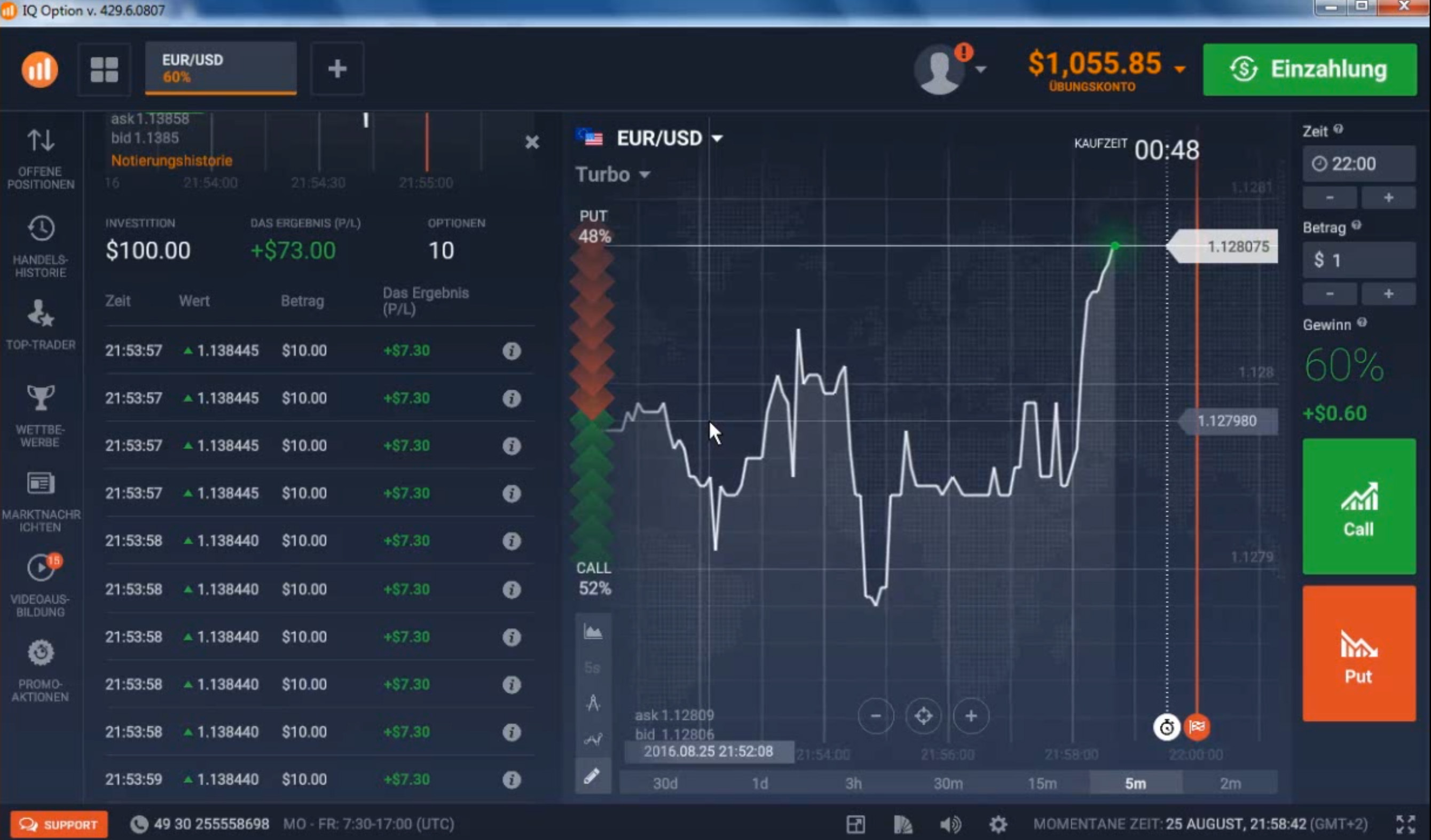
Task: Select the pencil drawing tool
Action: (x=592, y=776)
